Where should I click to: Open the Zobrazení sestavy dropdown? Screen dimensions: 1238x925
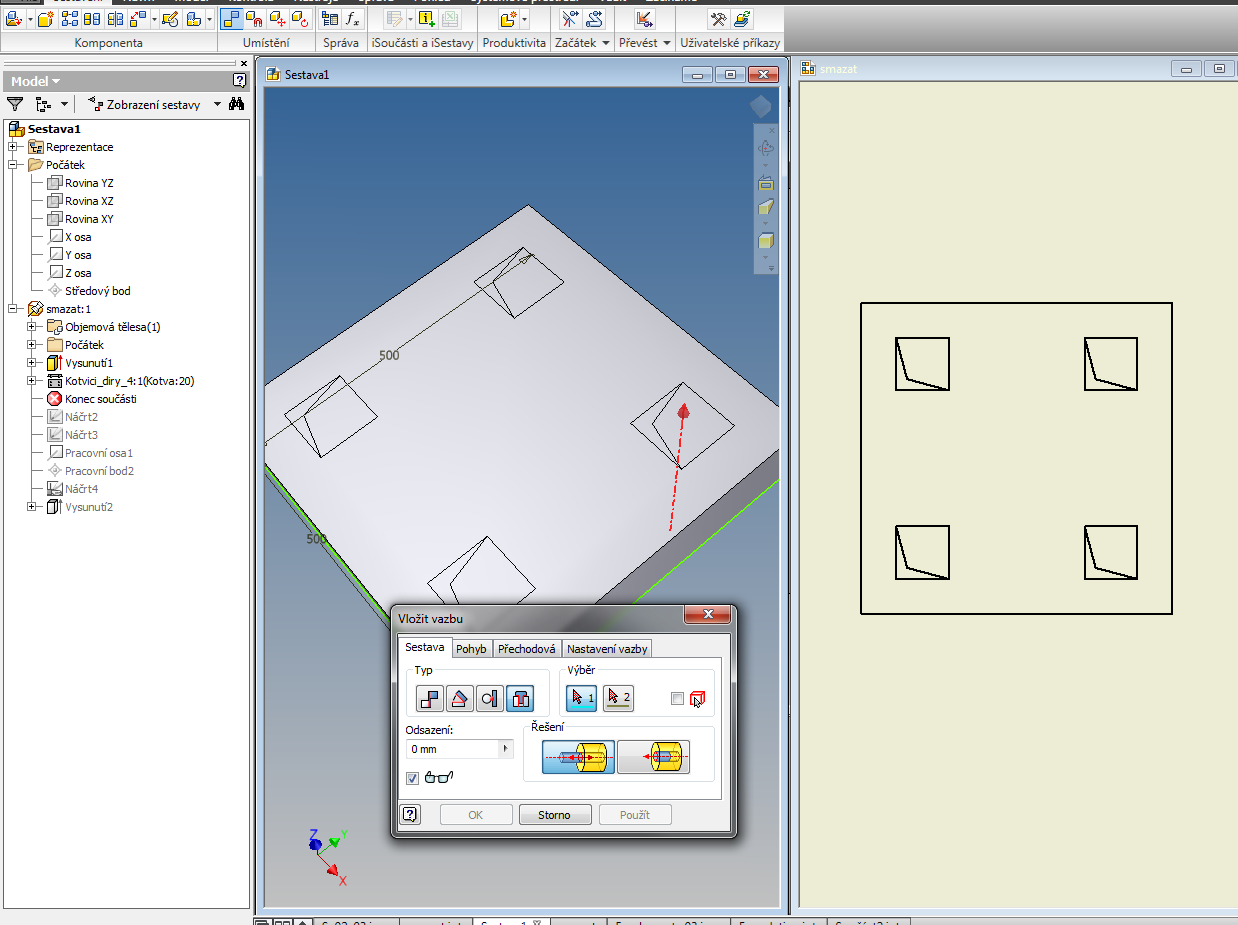217,104
